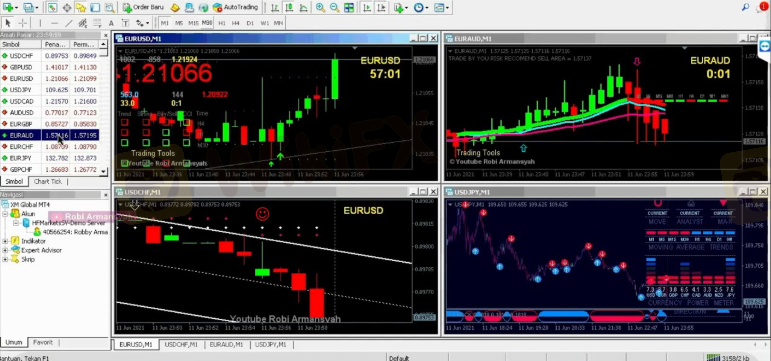Toggle the AutoTrading button
771x361 pixels.
pos(235,7)
